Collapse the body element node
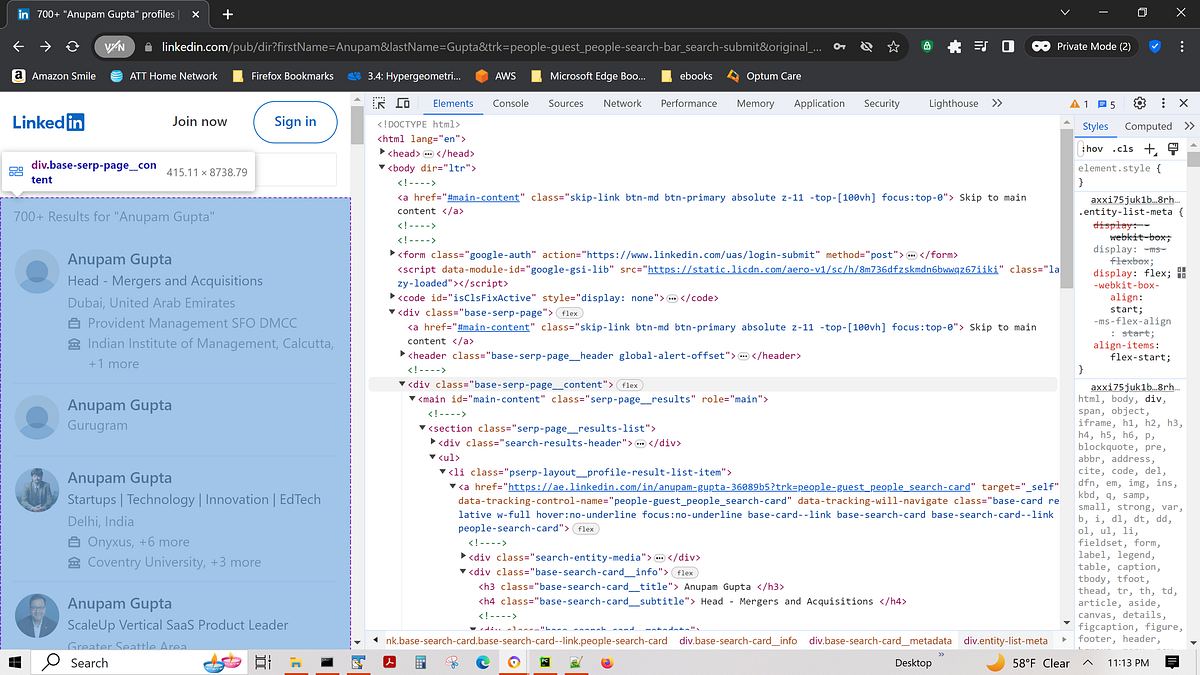This screenshot has width=1200, height=675. pyautogui.click(x=382, y=167)
